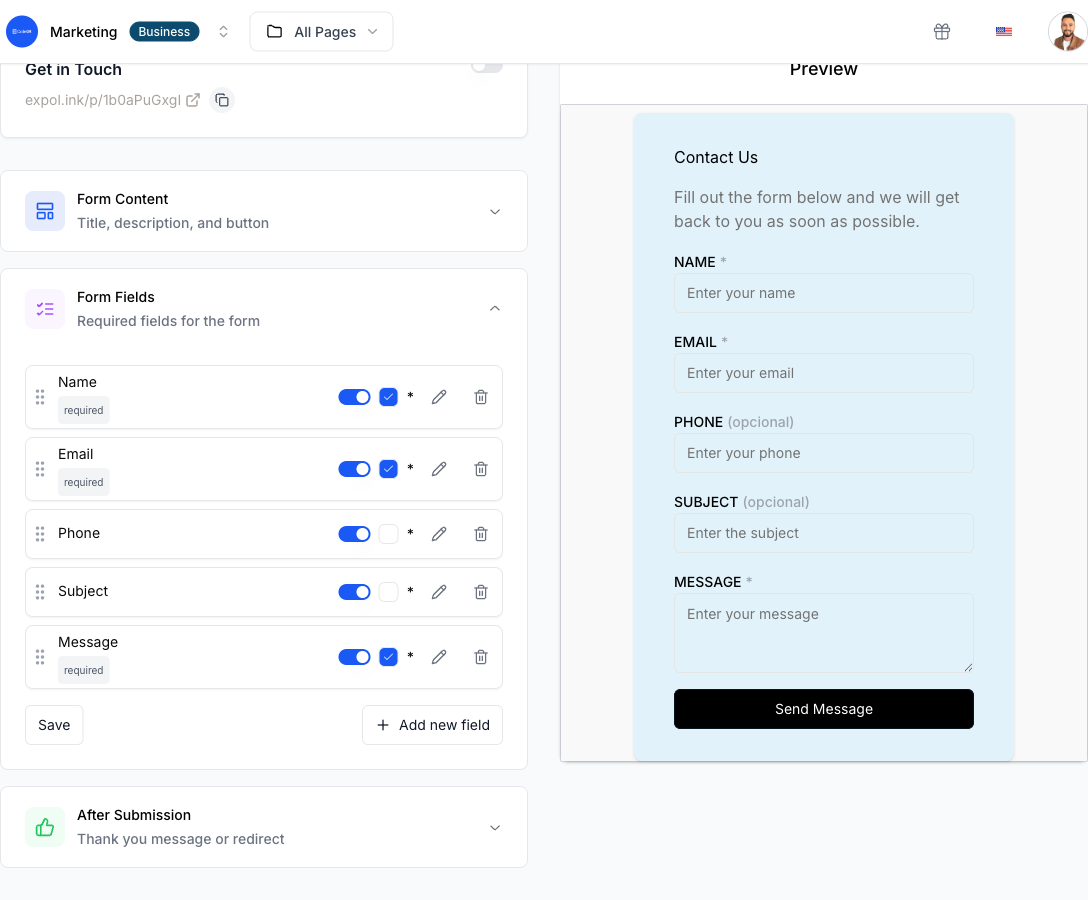Click the 'Required fields for the form' text
Viewport: 1088px width, 900px height.
pos(168,321)
